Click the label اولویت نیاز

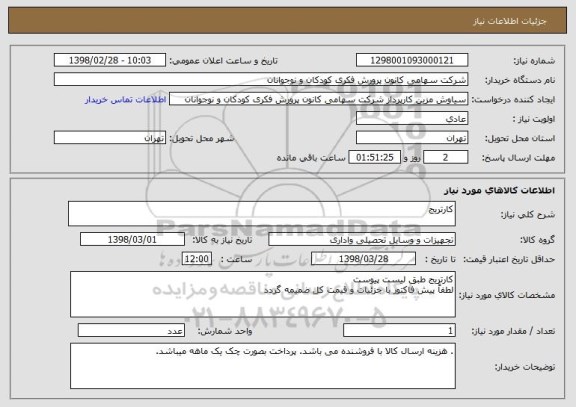click(534, 119)
